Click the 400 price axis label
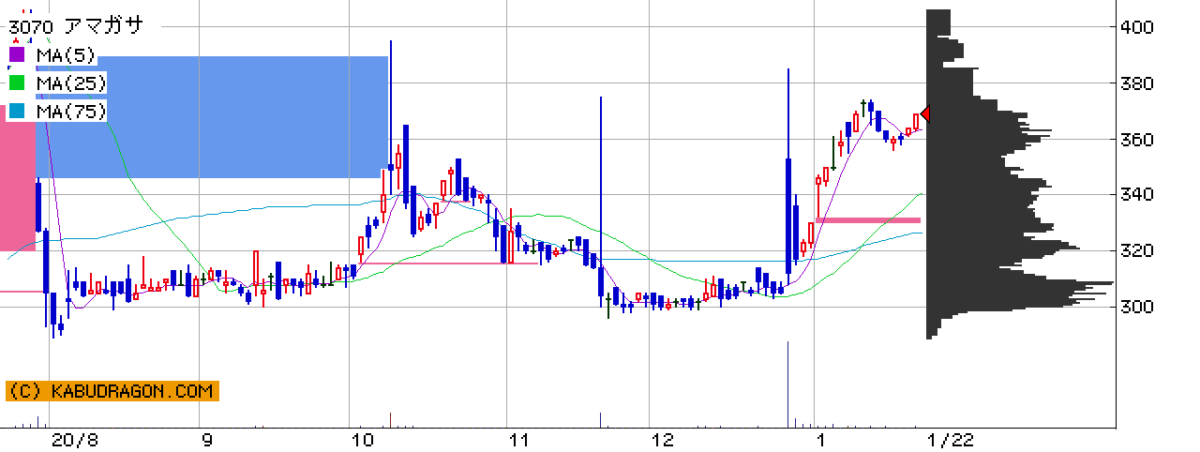Viewport: 1200px width, 452px height. (1138, 27)
